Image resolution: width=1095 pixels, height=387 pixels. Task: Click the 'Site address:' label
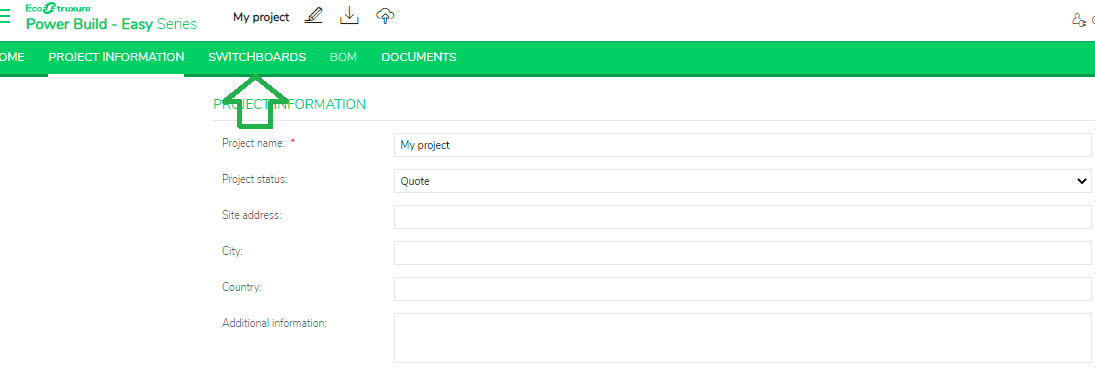(251, 215)
